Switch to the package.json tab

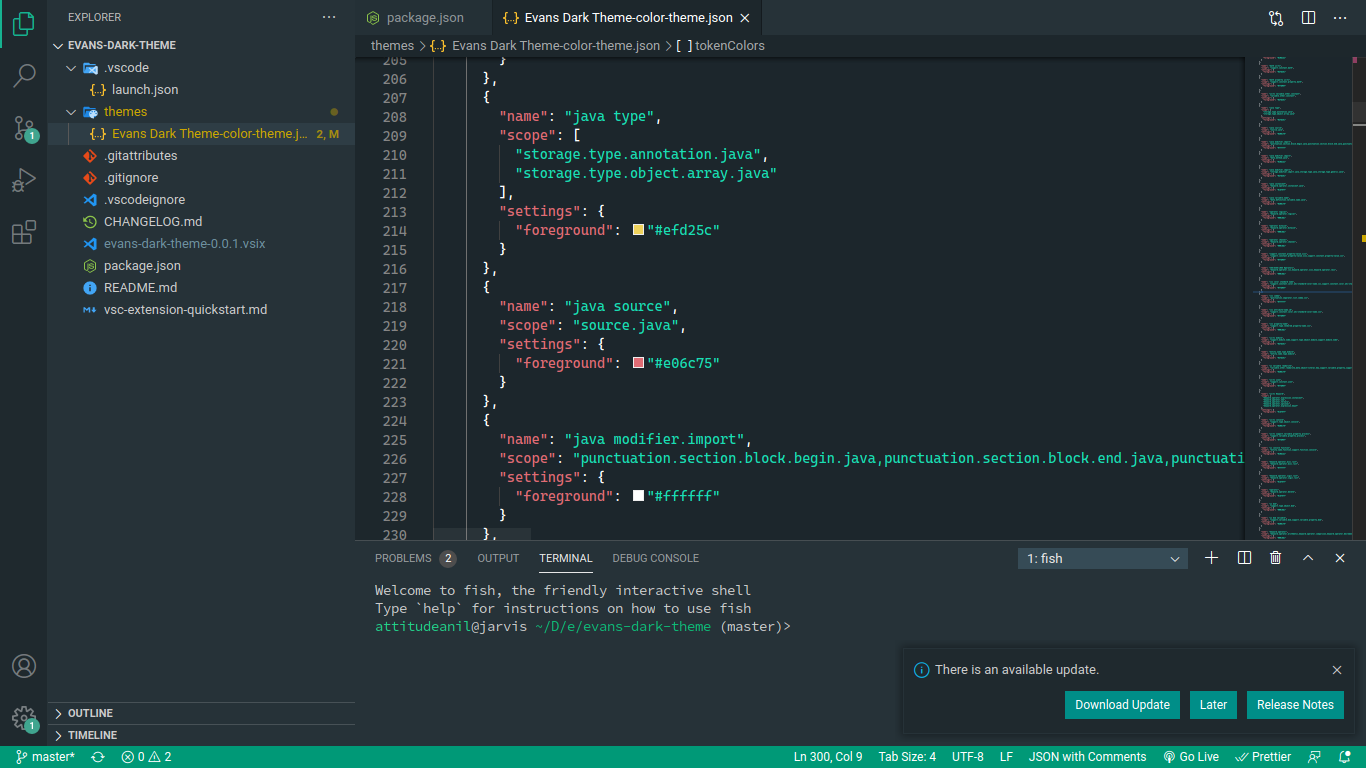click(x=424, y=18)
